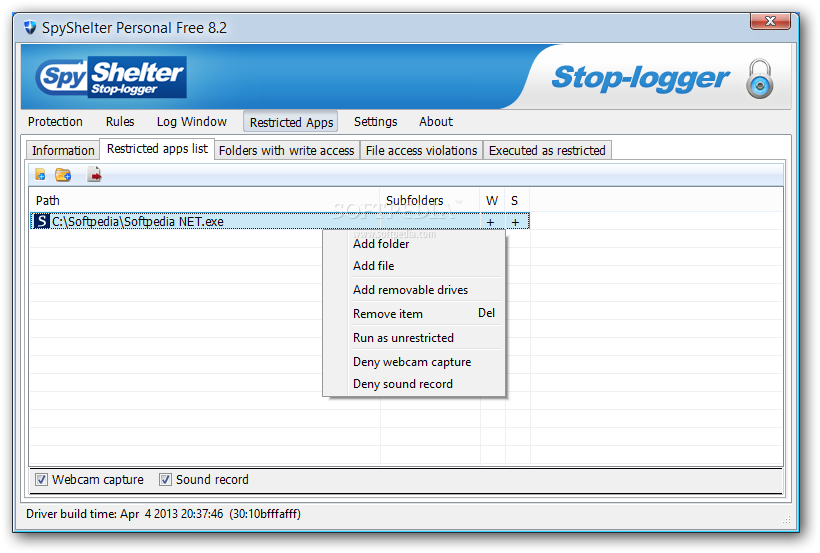Open the Protection menu
The image size is (820, 553).
(x=55, y=122)
